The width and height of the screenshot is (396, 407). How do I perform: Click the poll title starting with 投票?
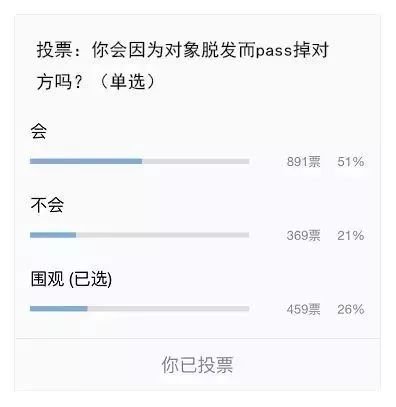pyautogui.click(x=183, y=66)
